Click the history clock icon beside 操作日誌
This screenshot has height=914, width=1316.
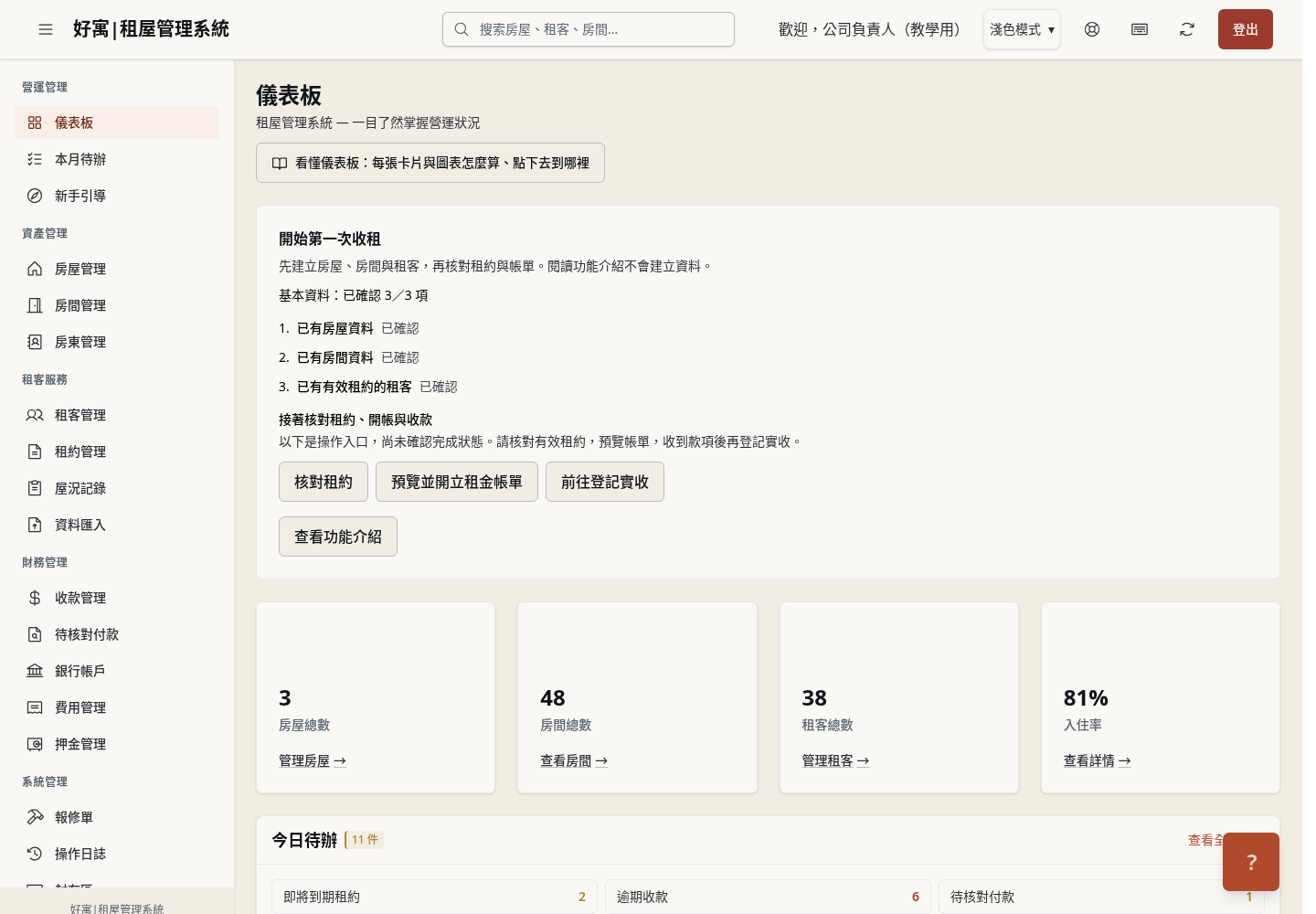point(35,854)
